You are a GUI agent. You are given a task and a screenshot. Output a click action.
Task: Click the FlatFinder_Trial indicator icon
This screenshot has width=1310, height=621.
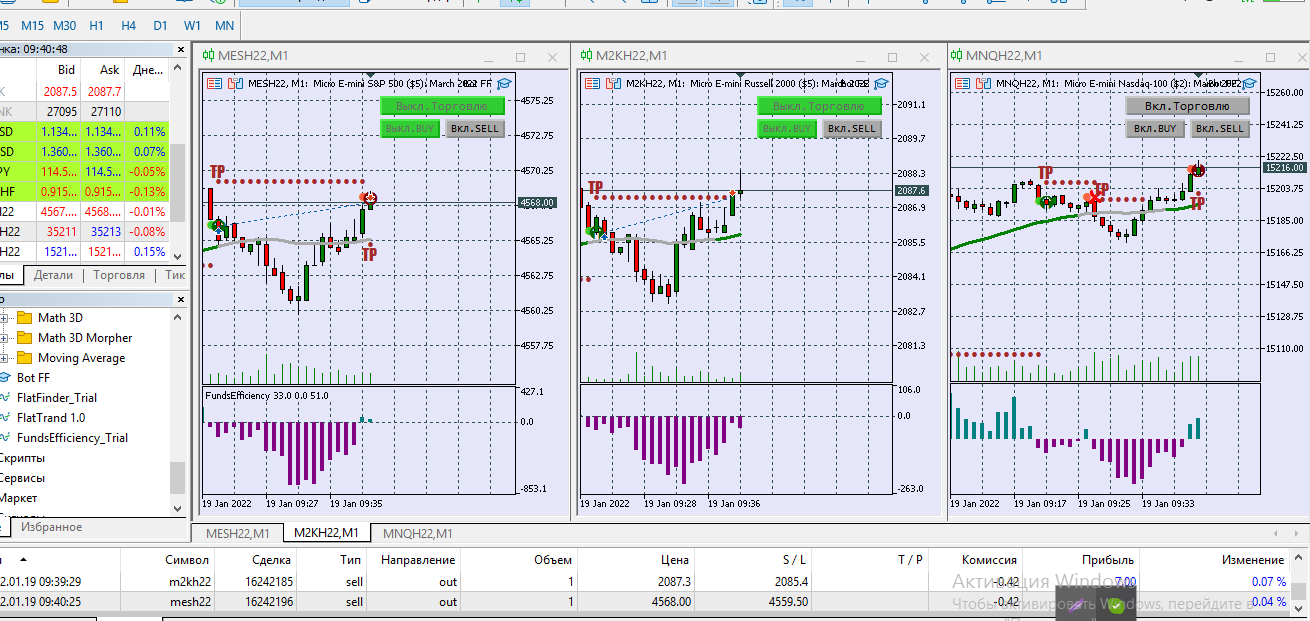(5, 398)
